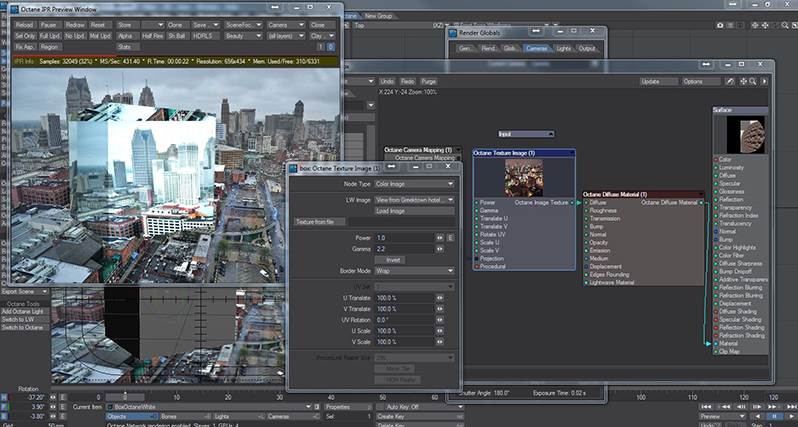798x427 pixels.
Task: Click Reload in the IPR Preview Window
Action: coord(25,23)
